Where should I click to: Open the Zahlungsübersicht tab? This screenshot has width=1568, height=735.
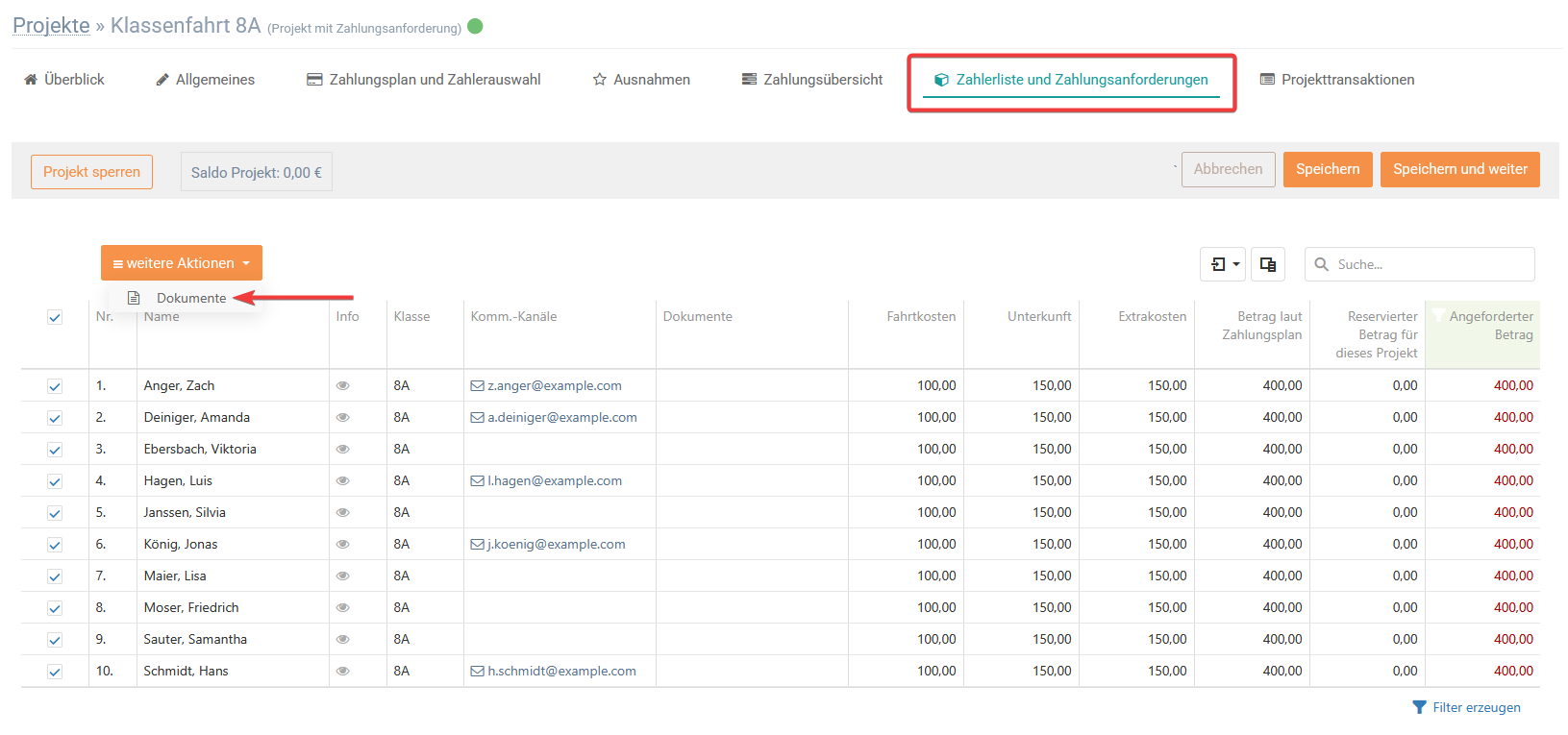point(812,80)
